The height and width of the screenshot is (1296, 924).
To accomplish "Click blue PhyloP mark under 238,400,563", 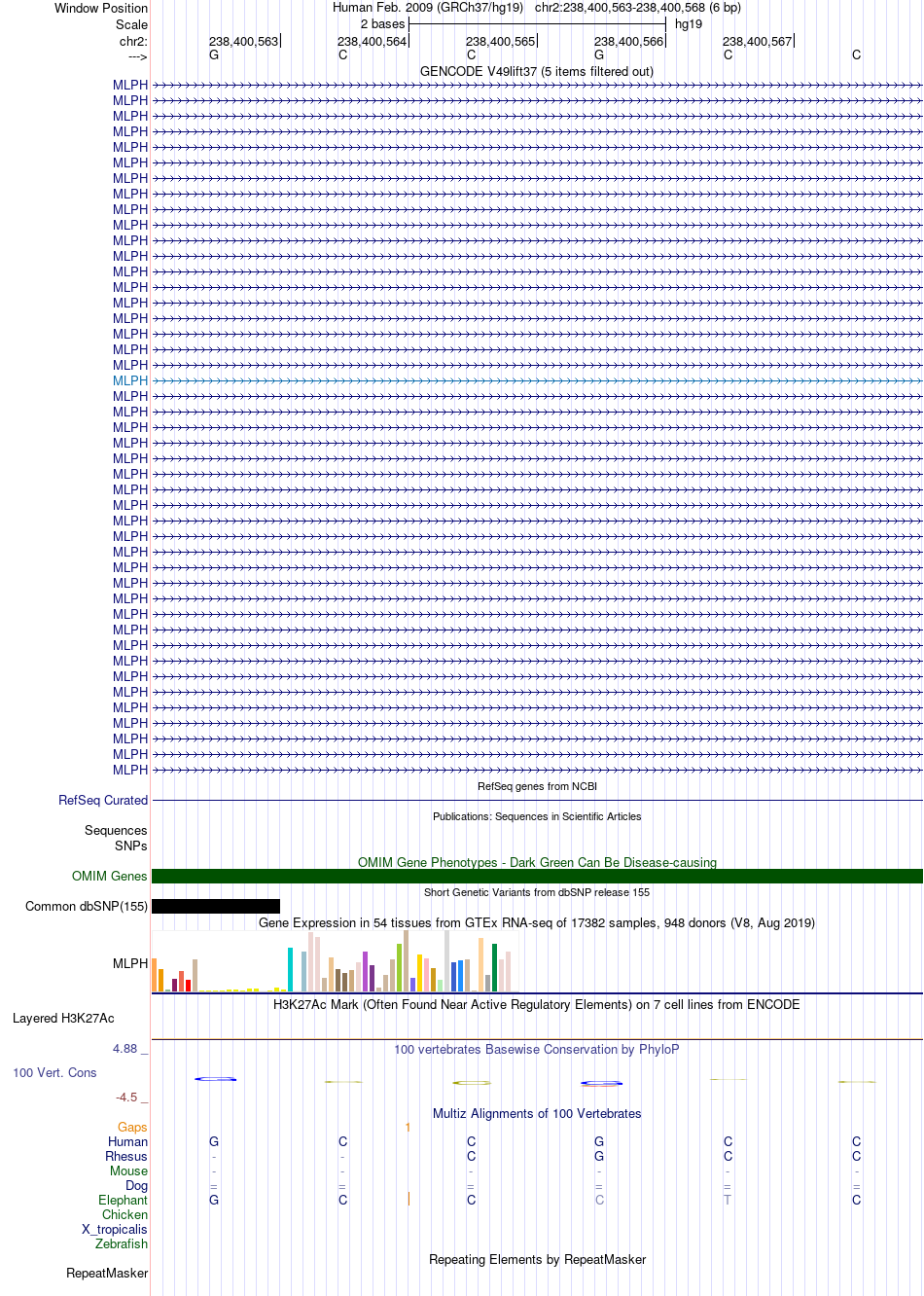I will (x=215, y=1079).
